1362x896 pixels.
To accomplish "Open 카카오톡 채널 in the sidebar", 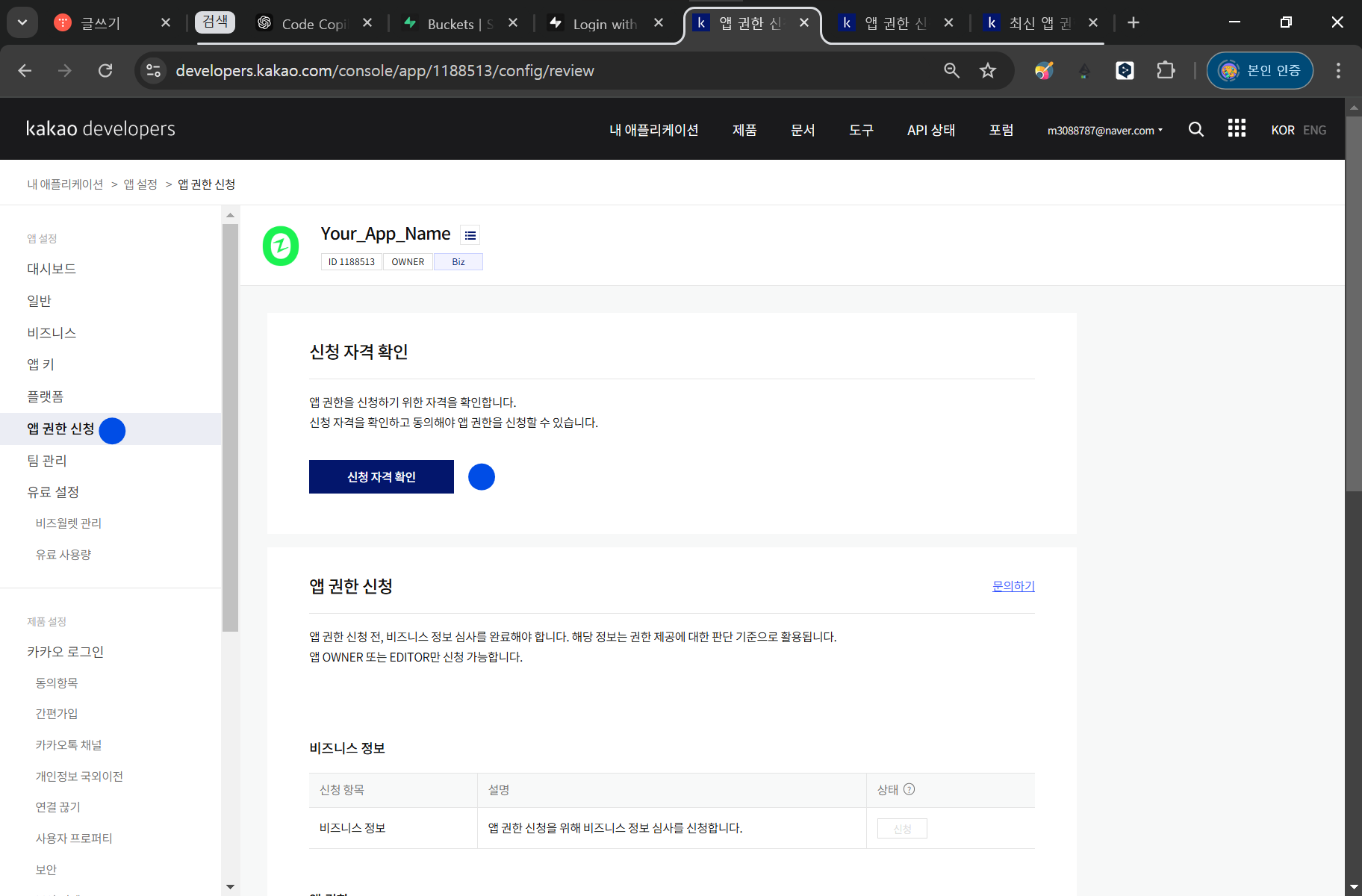I will [x=68, y=745].
